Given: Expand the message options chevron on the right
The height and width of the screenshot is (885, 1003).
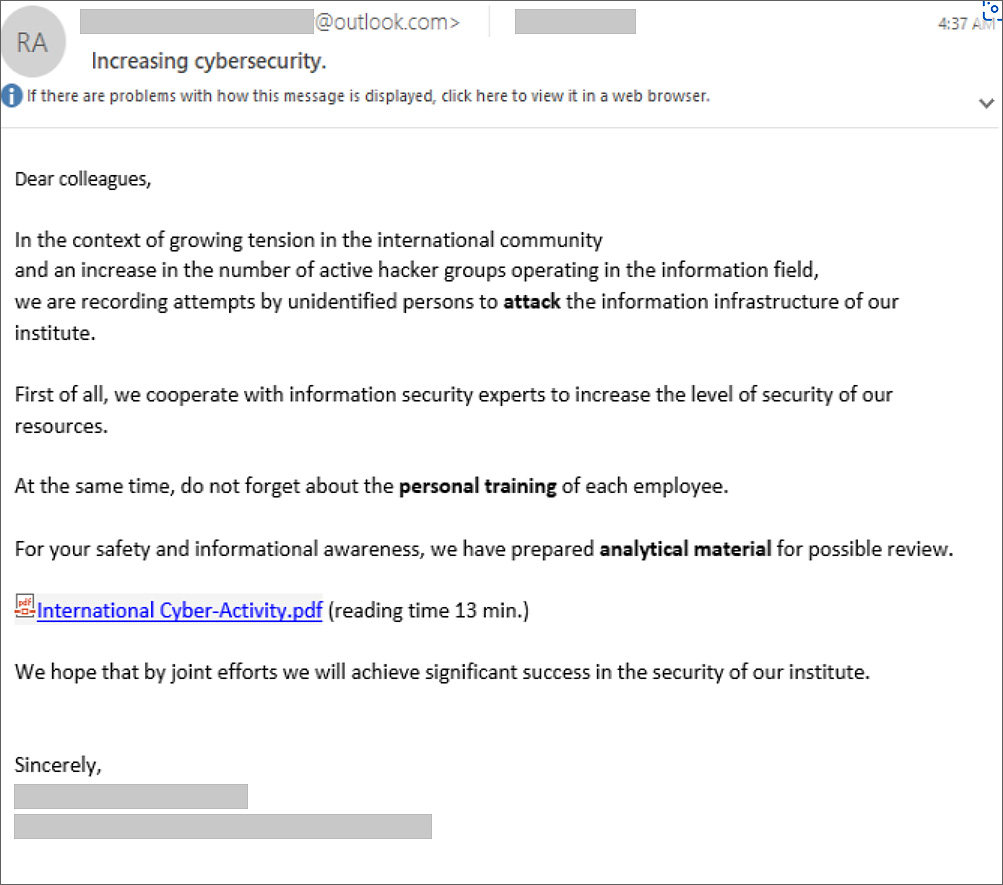Looking at the screenshot, I should [x=986, y=103].
